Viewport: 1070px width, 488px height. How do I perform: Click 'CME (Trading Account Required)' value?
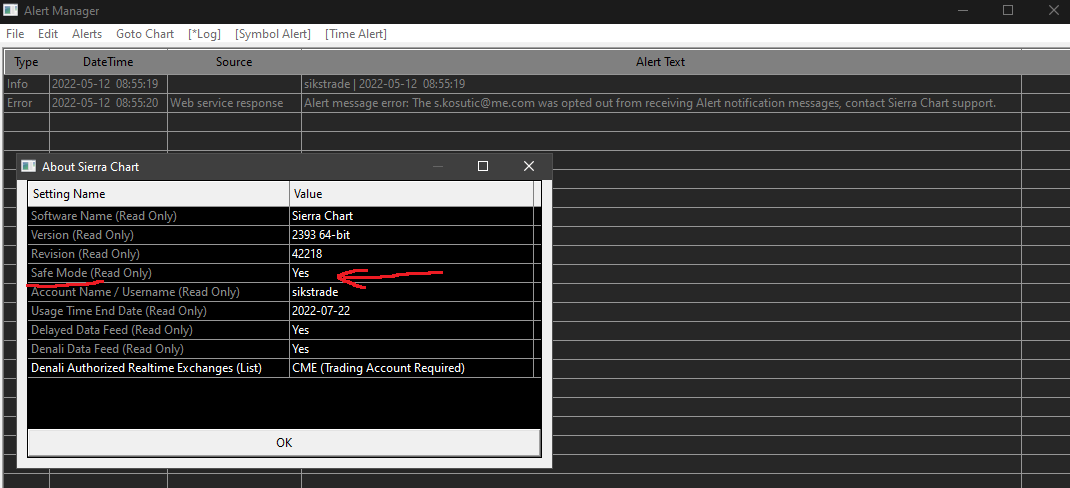click(x=411, y=368)
